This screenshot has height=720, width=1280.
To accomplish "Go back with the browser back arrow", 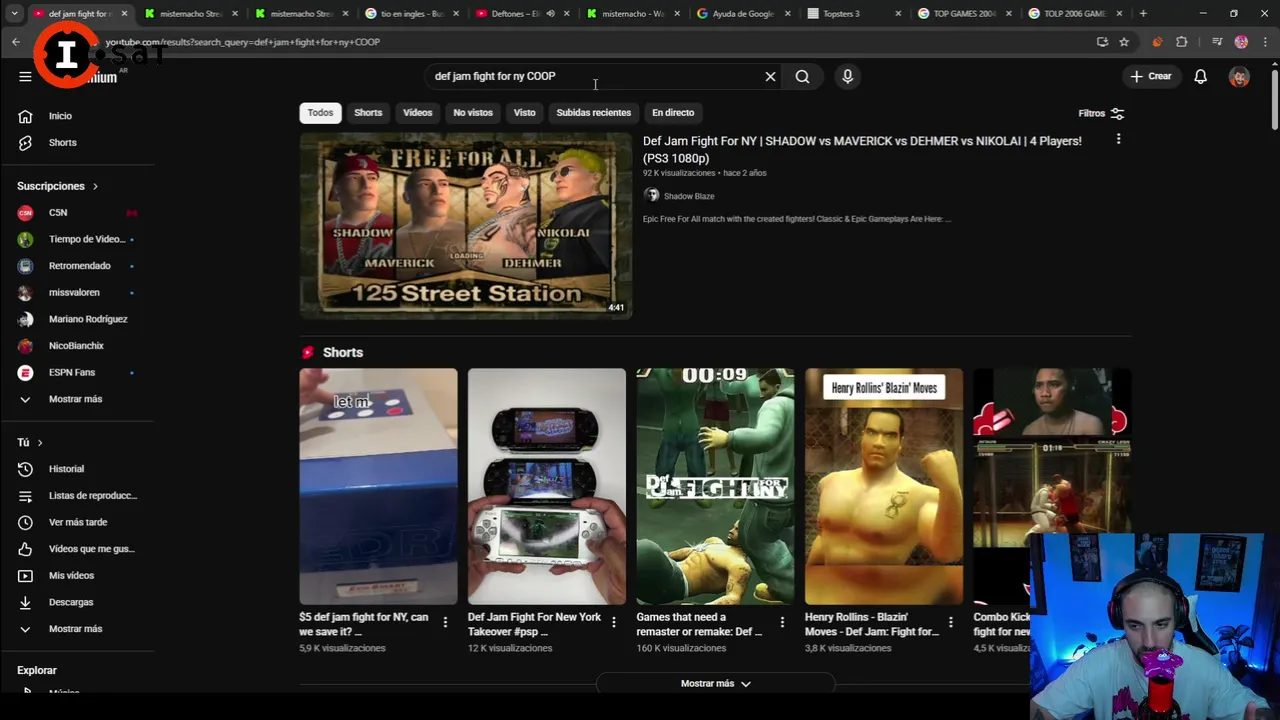I will pos(16,42).
